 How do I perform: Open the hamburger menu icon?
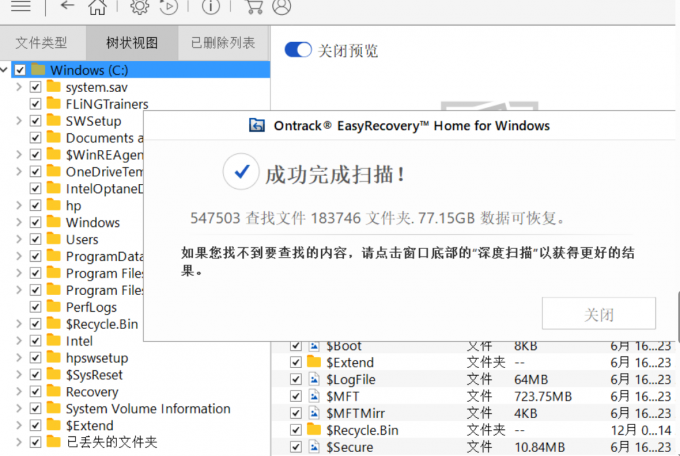pyautogui.click(x=20, y=6)
